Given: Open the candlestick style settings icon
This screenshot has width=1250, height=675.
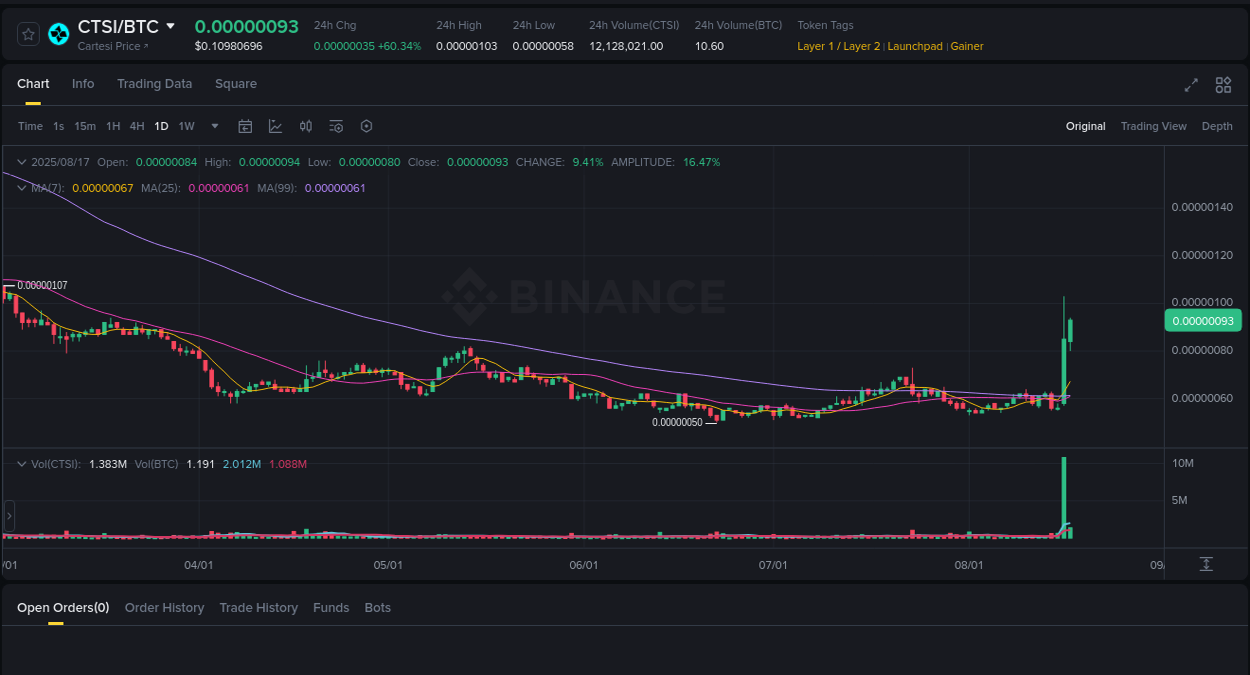Looking at the screenshot, I should click(306, 126).
